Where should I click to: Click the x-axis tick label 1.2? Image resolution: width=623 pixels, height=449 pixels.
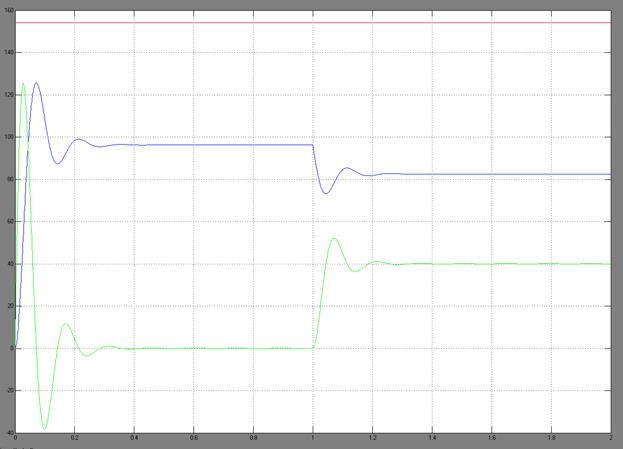pyautogui.click(x=372, y=438)
